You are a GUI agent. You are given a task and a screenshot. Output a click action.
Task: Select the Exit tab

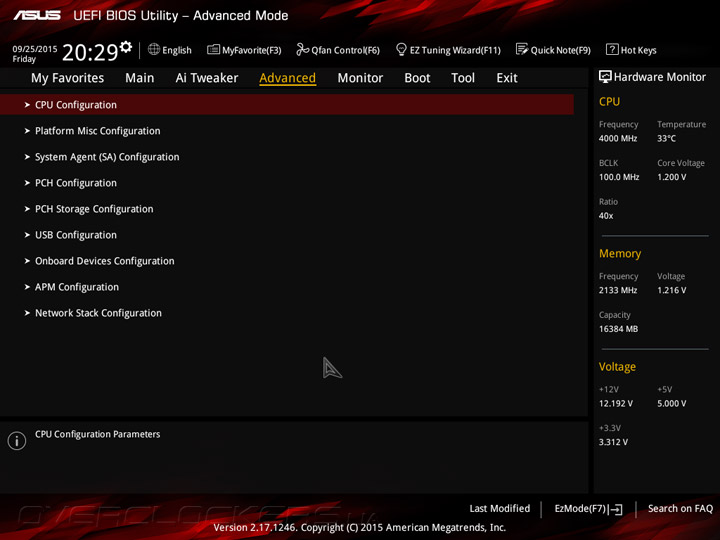507,78
